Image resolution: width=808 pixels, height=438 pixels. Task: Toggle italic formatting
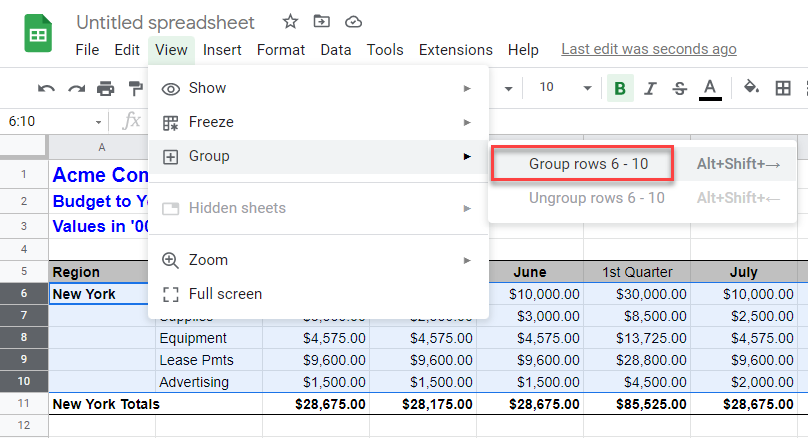[x=650, y=88]
